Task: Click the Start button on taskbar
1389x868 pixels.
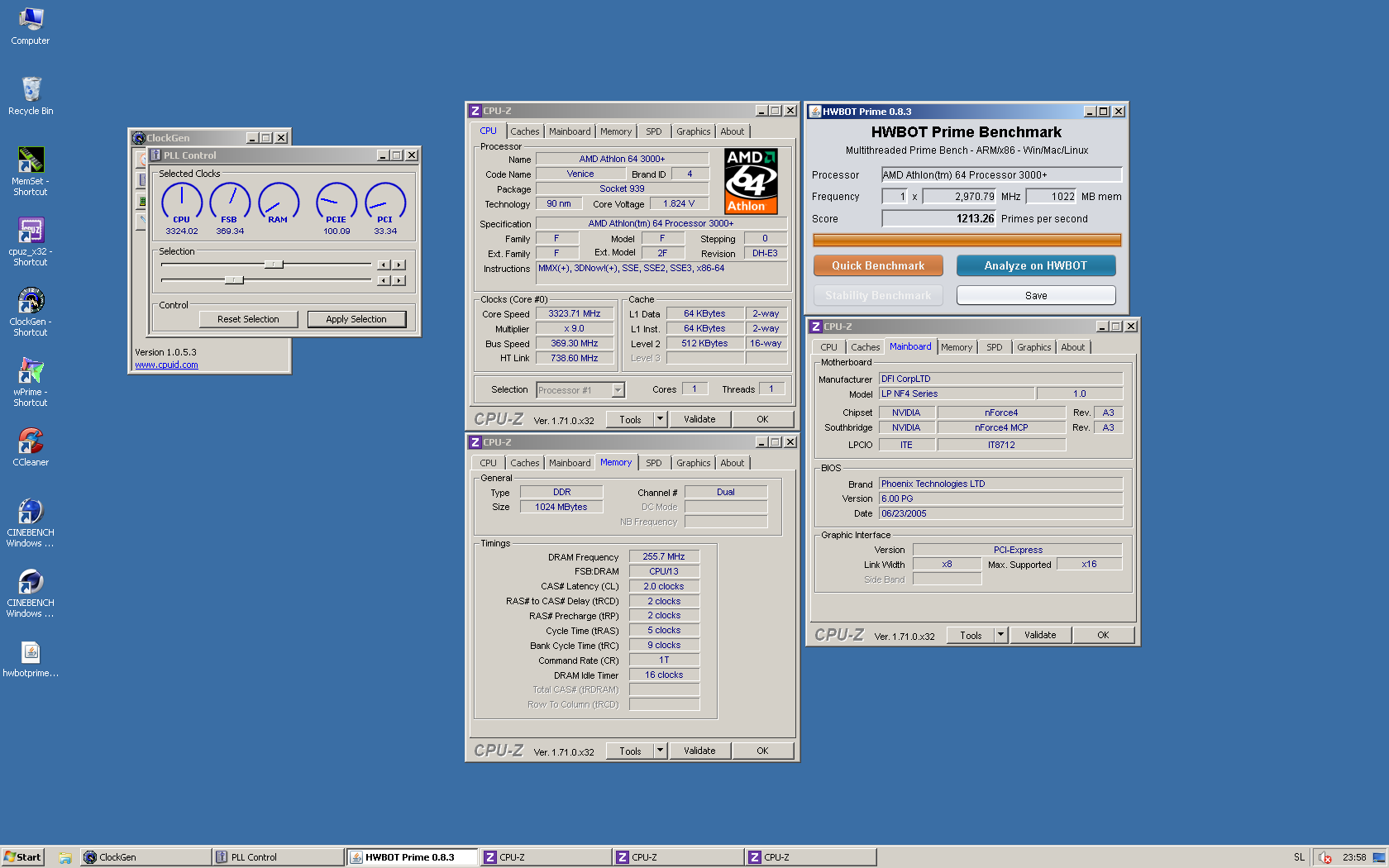Action: [x=22, y=857]
